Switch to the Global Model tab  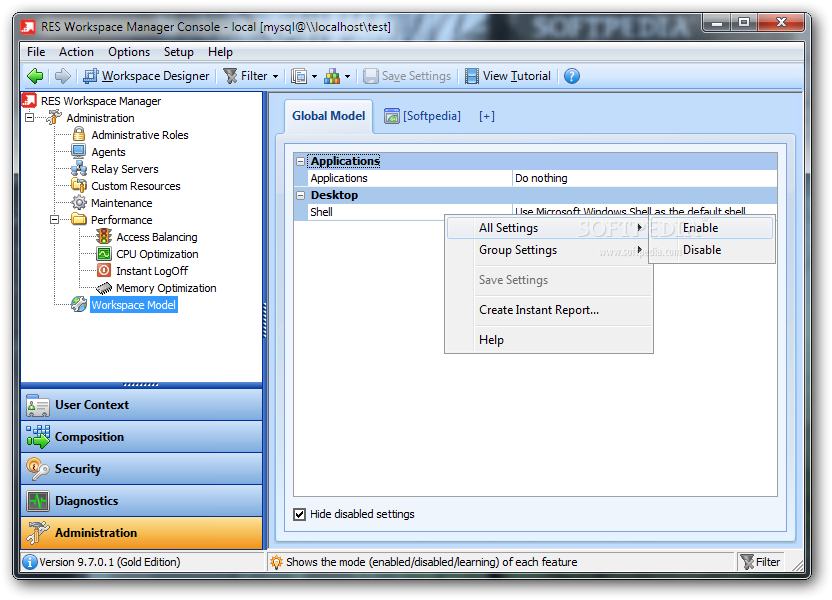click(x=328, y=116)
